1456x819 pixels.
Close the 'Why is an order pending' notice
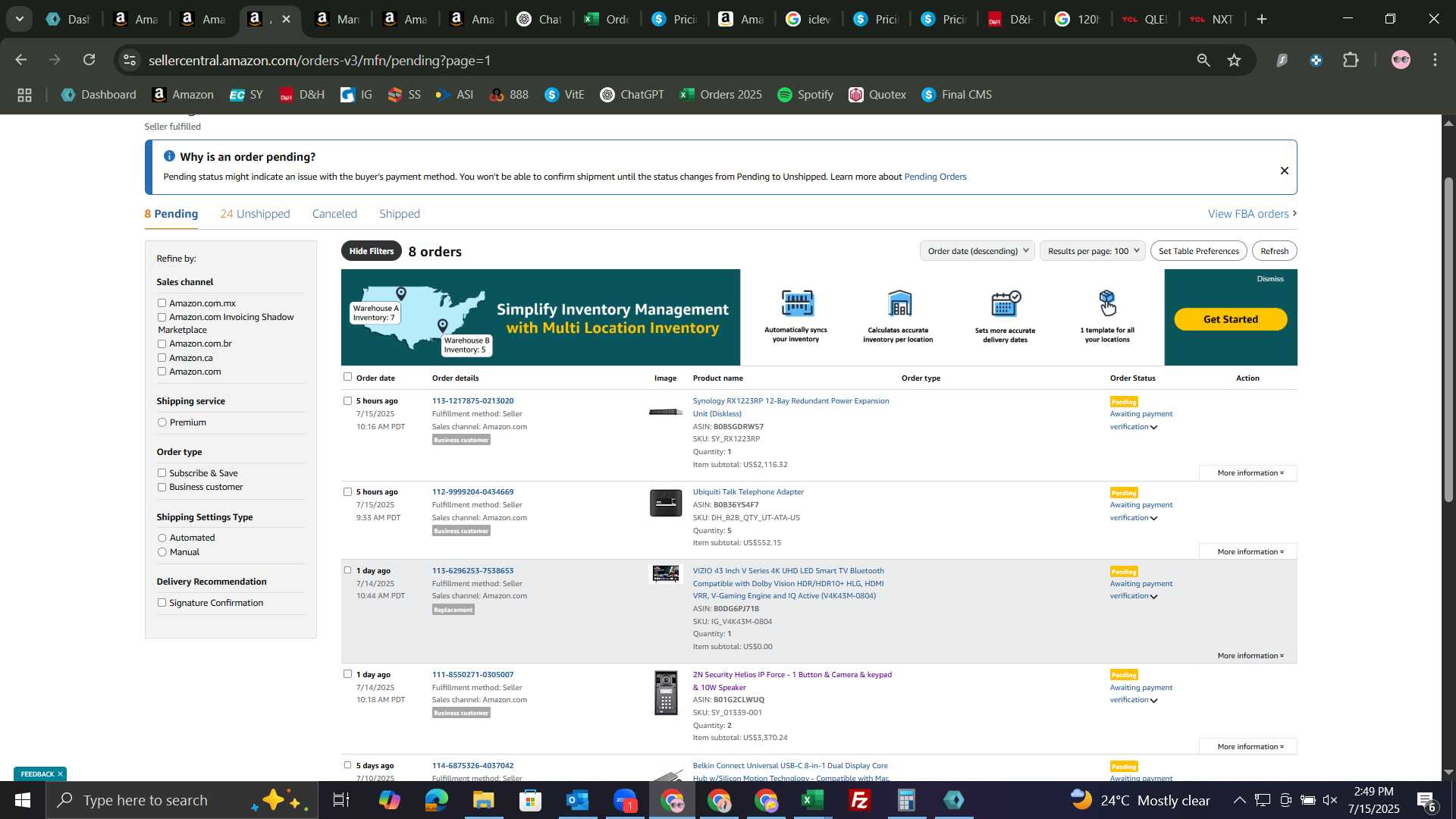click(1285, 171)
